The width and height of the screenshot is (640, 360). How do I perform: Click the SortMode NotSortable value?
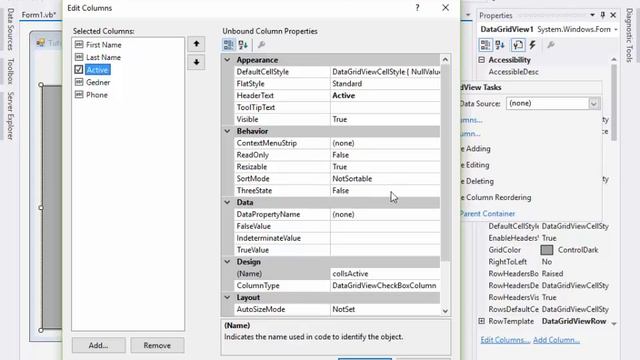pos(385,179)
